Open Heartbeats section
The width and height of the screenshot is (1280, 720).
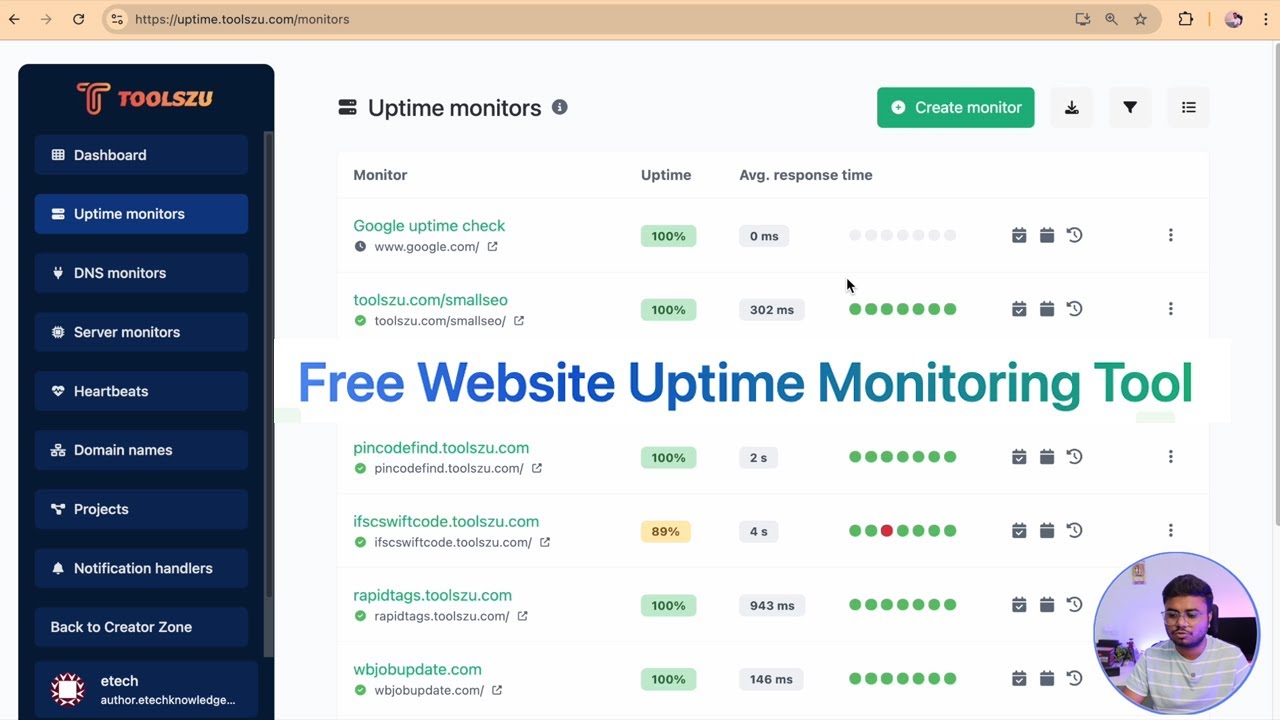click(141, 391)
